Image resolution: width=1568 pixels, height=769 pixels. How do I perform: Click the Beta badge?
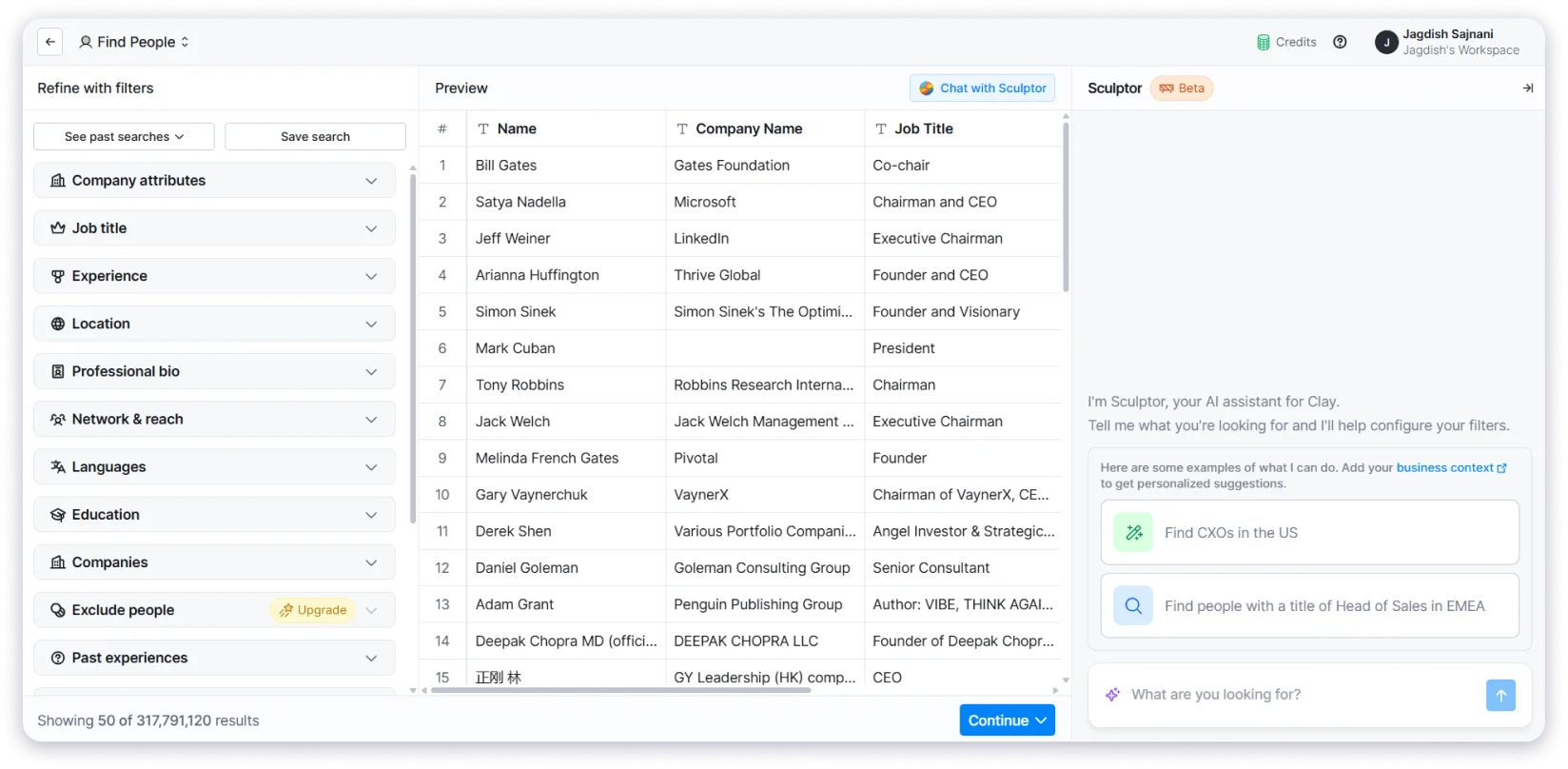(1182, 89)
